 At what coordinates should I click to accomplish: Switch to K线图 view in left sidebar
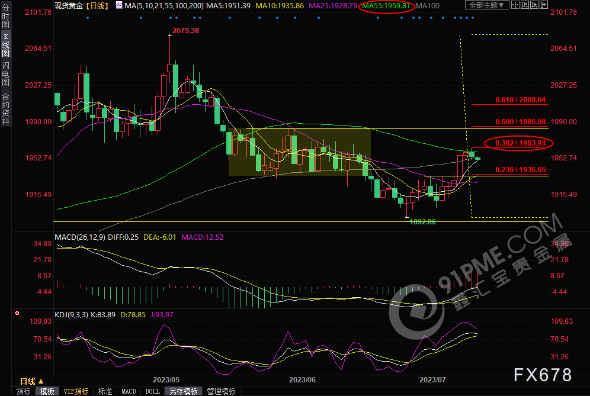(5, 44)
